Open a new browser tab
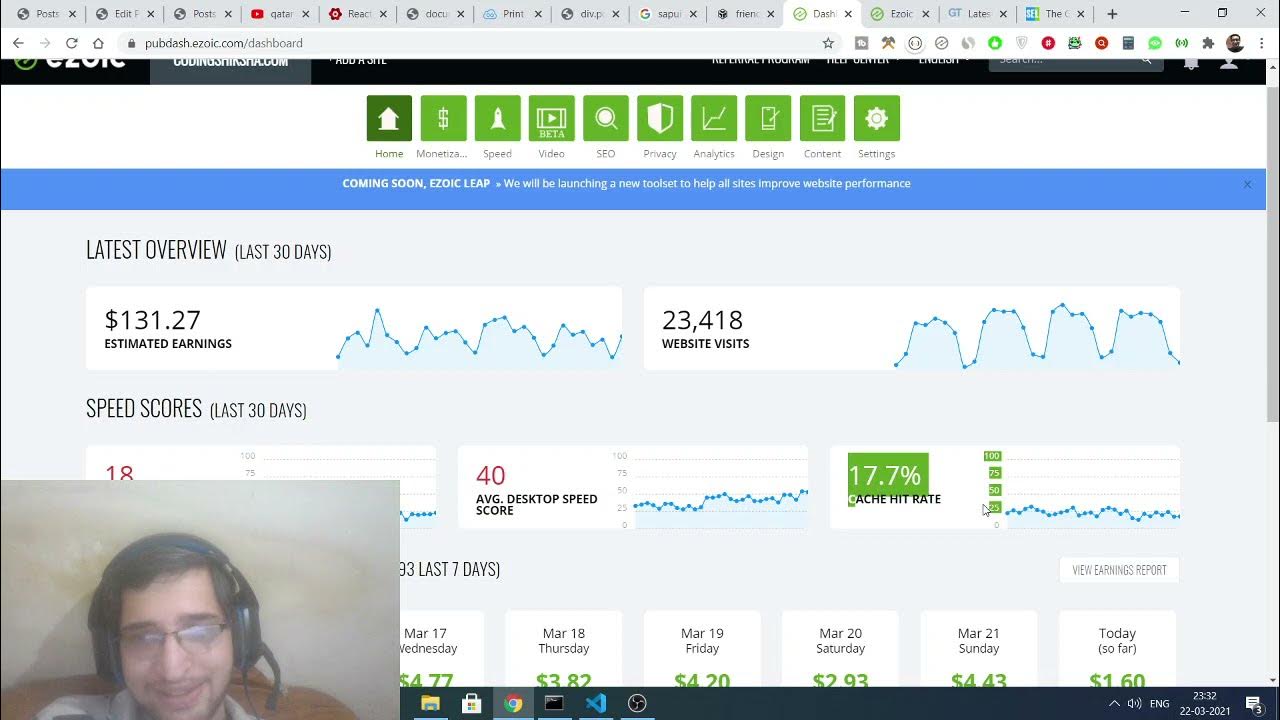The width and height of the screenshot is (1280, 720). point(1112,14)
